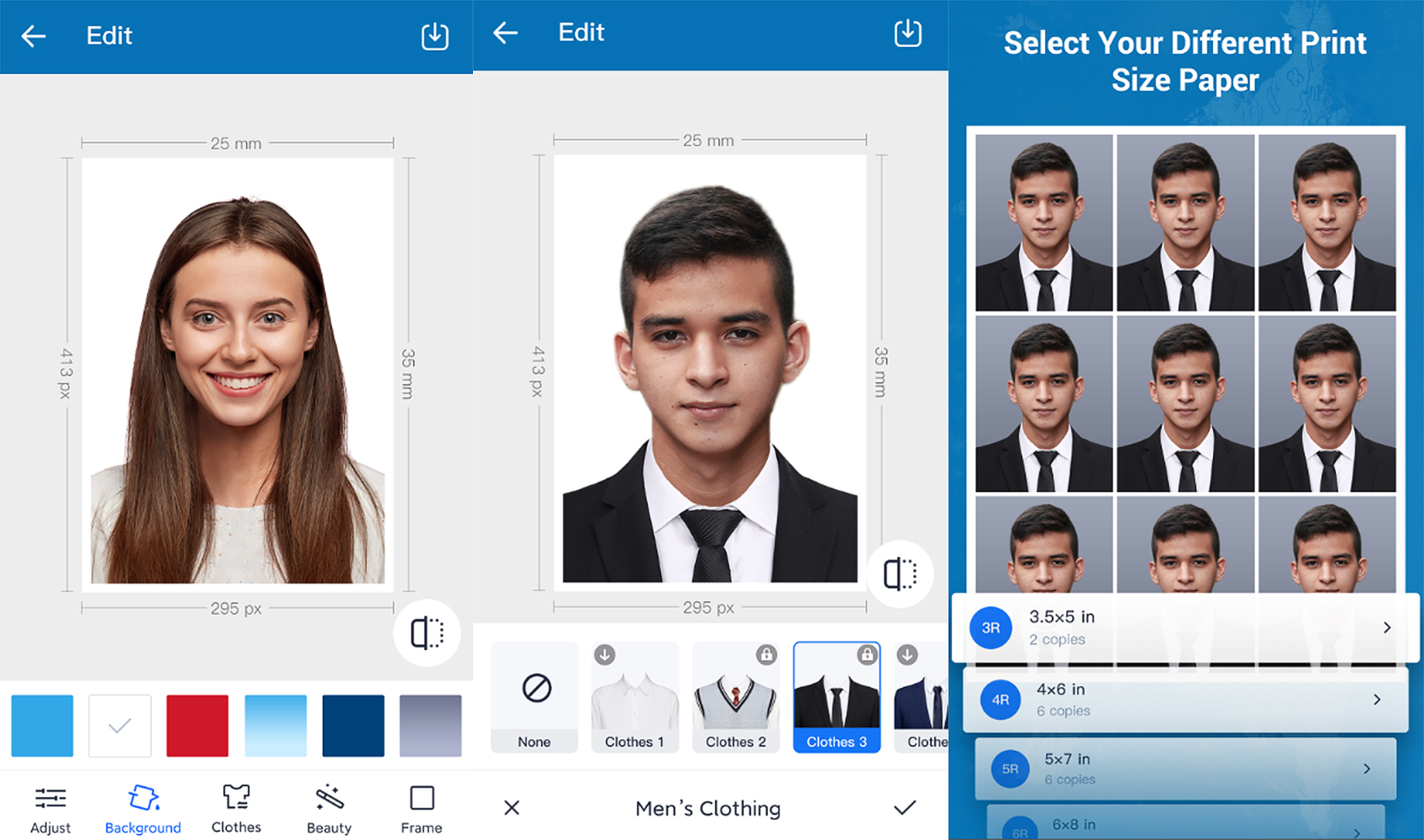Tap the save icon in middle Edit header
This screenshot has height=840, width=1424.
907,34
